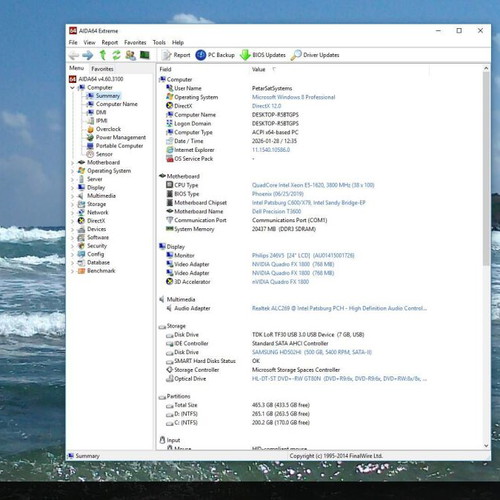The image size is (500, 500).
Task: Click the Back arrow toolbar icon
Action: click(74, 55)
